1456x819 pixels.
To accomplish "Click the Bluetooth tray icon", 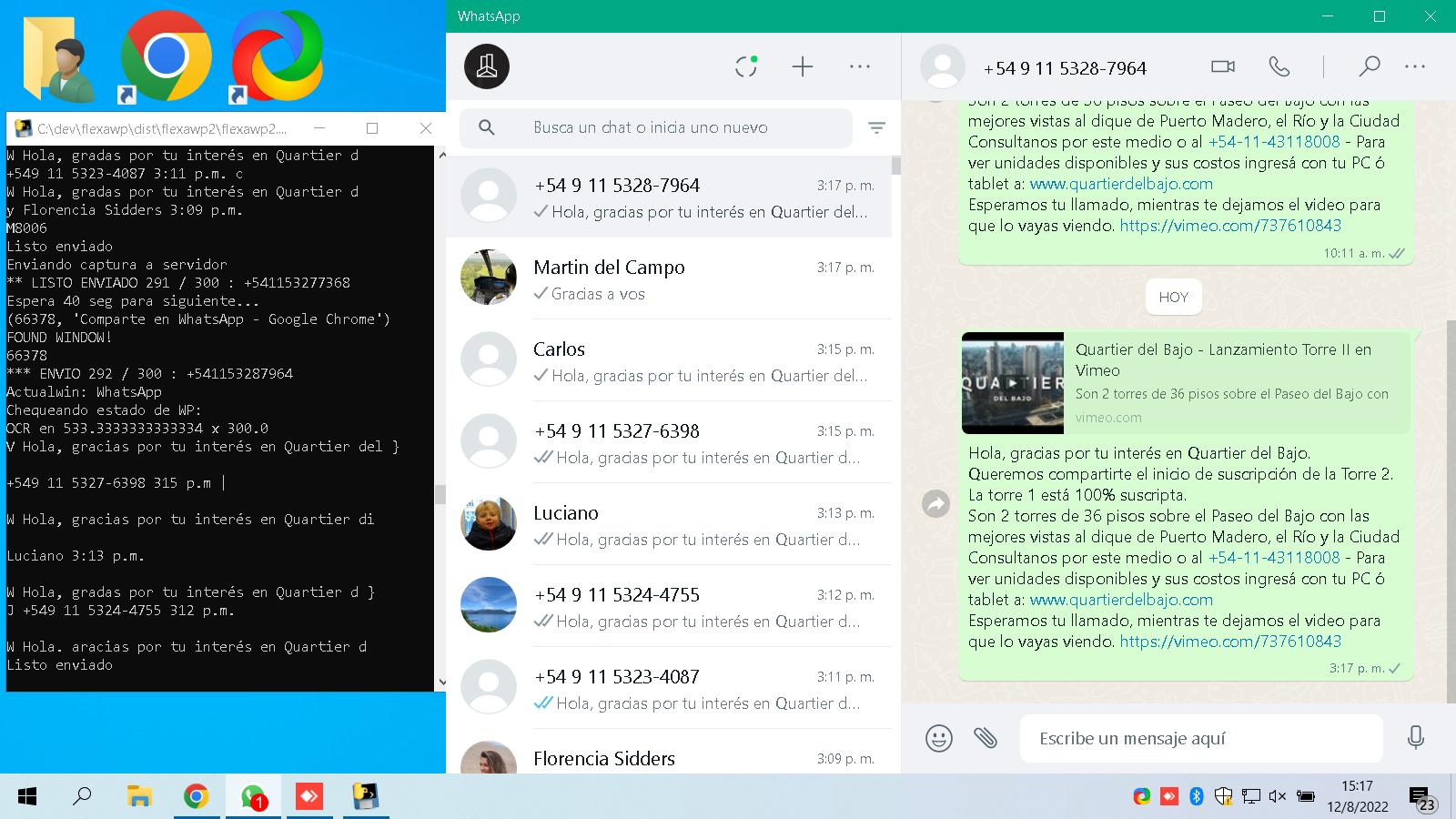I will [1197, 796].
